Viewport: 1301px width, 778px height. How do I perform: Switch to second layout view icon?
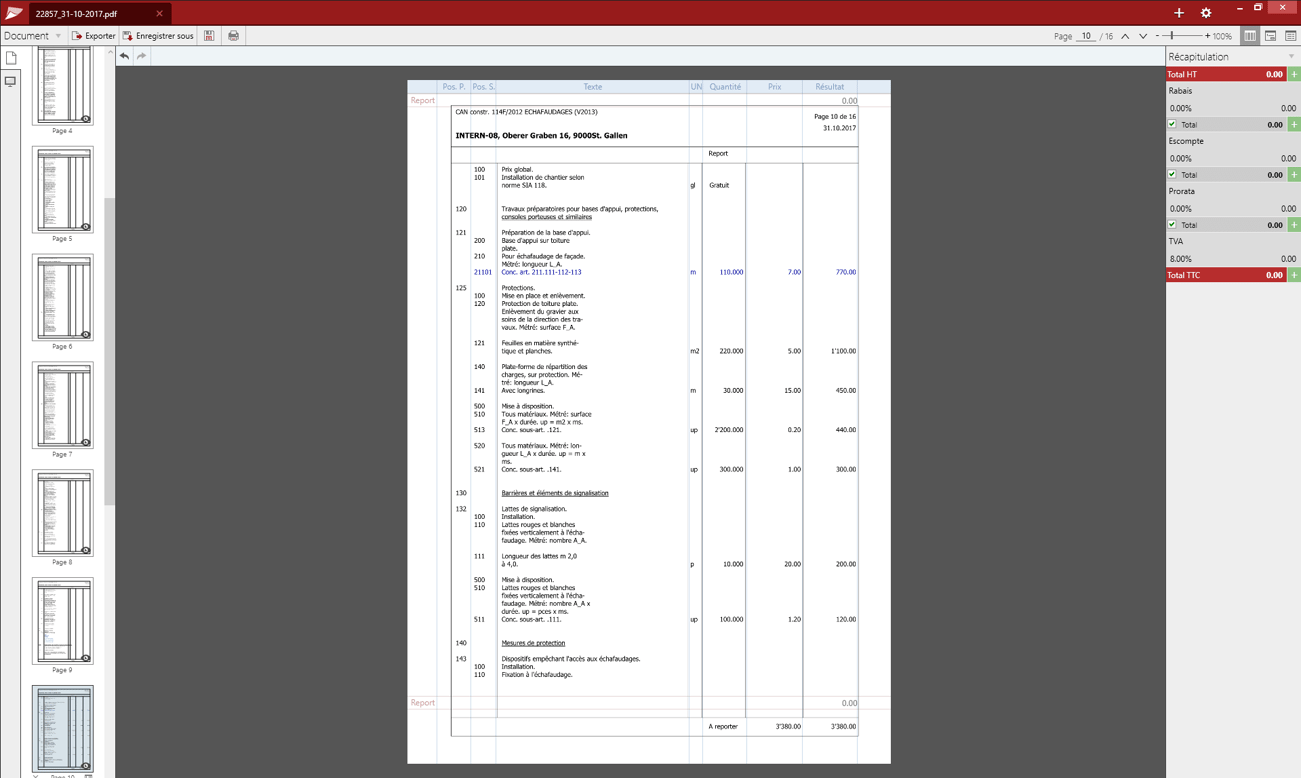pyautogui.click(x=1271, y=36)
